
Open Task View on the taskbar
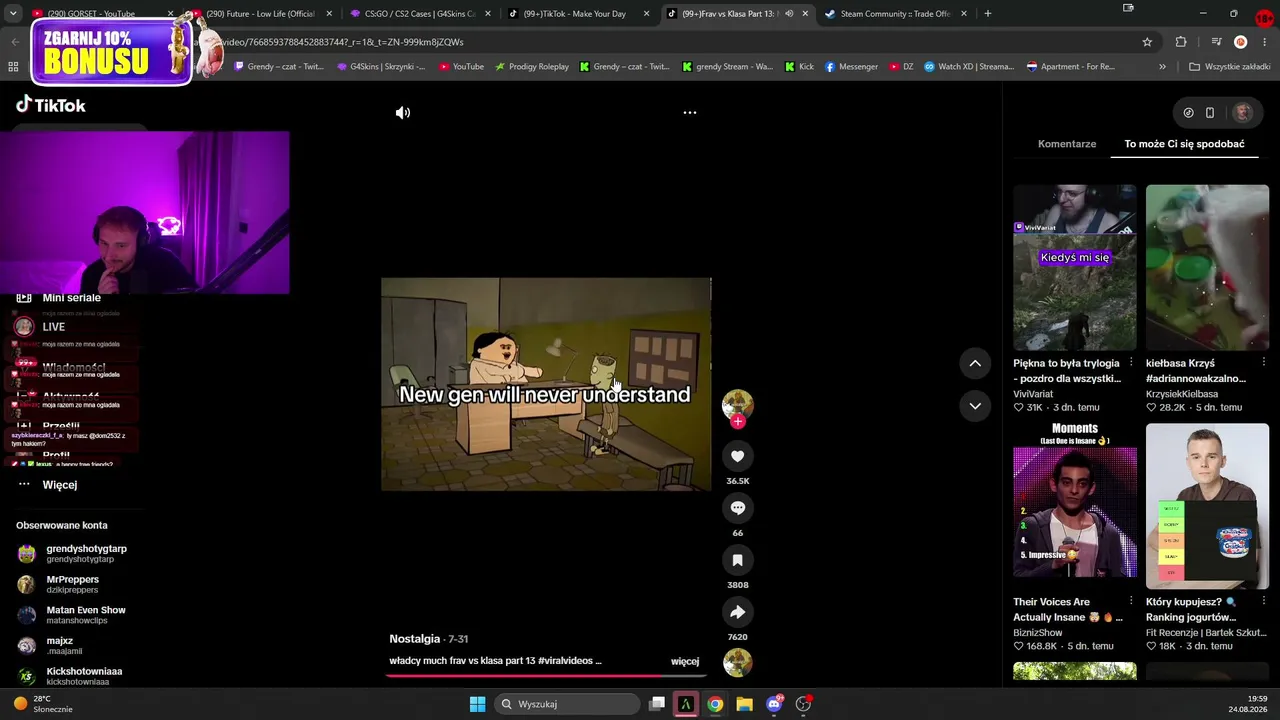pyautogui.click(x=657, y=704)
